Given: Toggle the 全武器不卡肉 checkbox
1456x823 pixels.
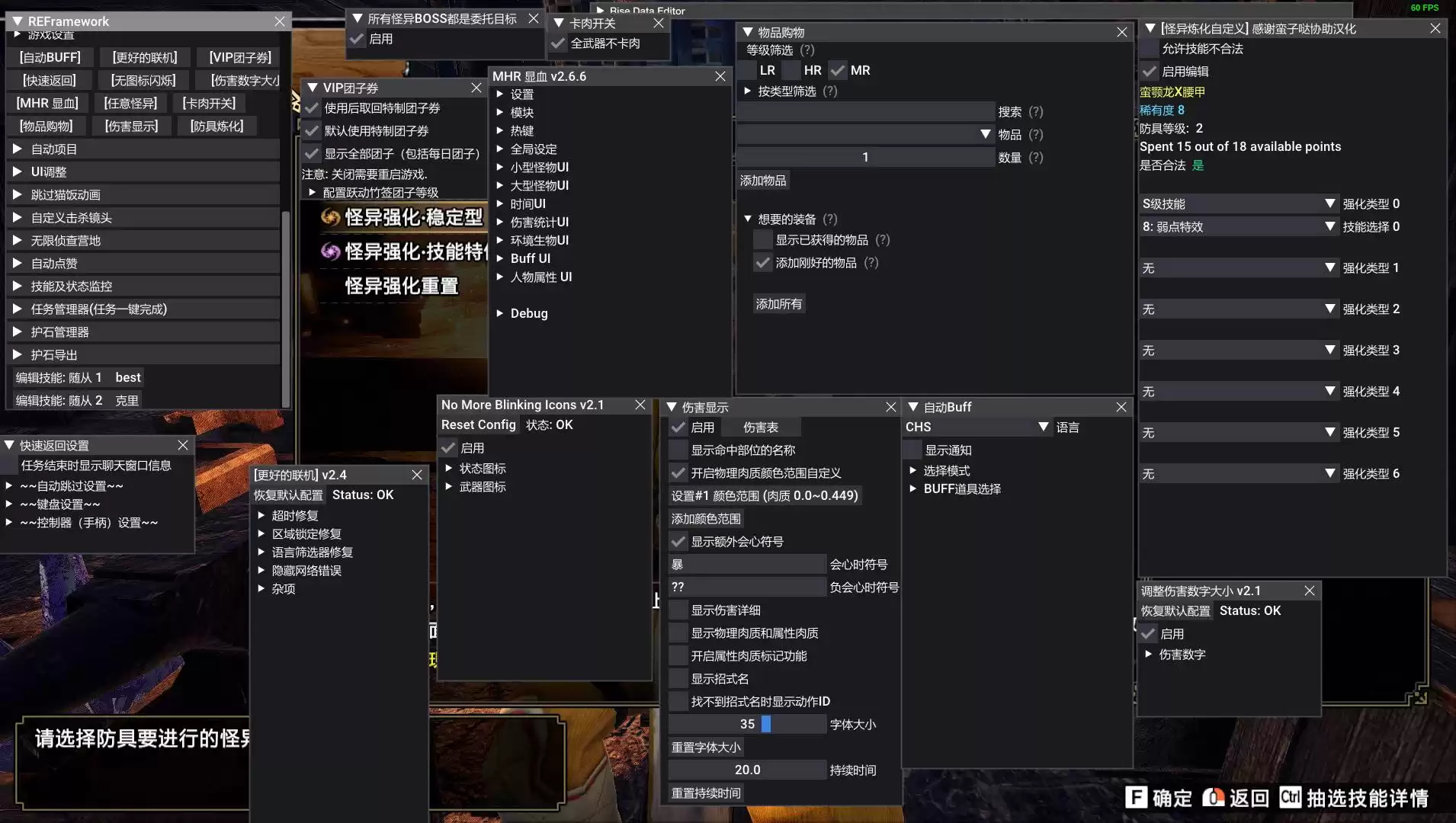Looking at the screenshot, I should (559, 43).
